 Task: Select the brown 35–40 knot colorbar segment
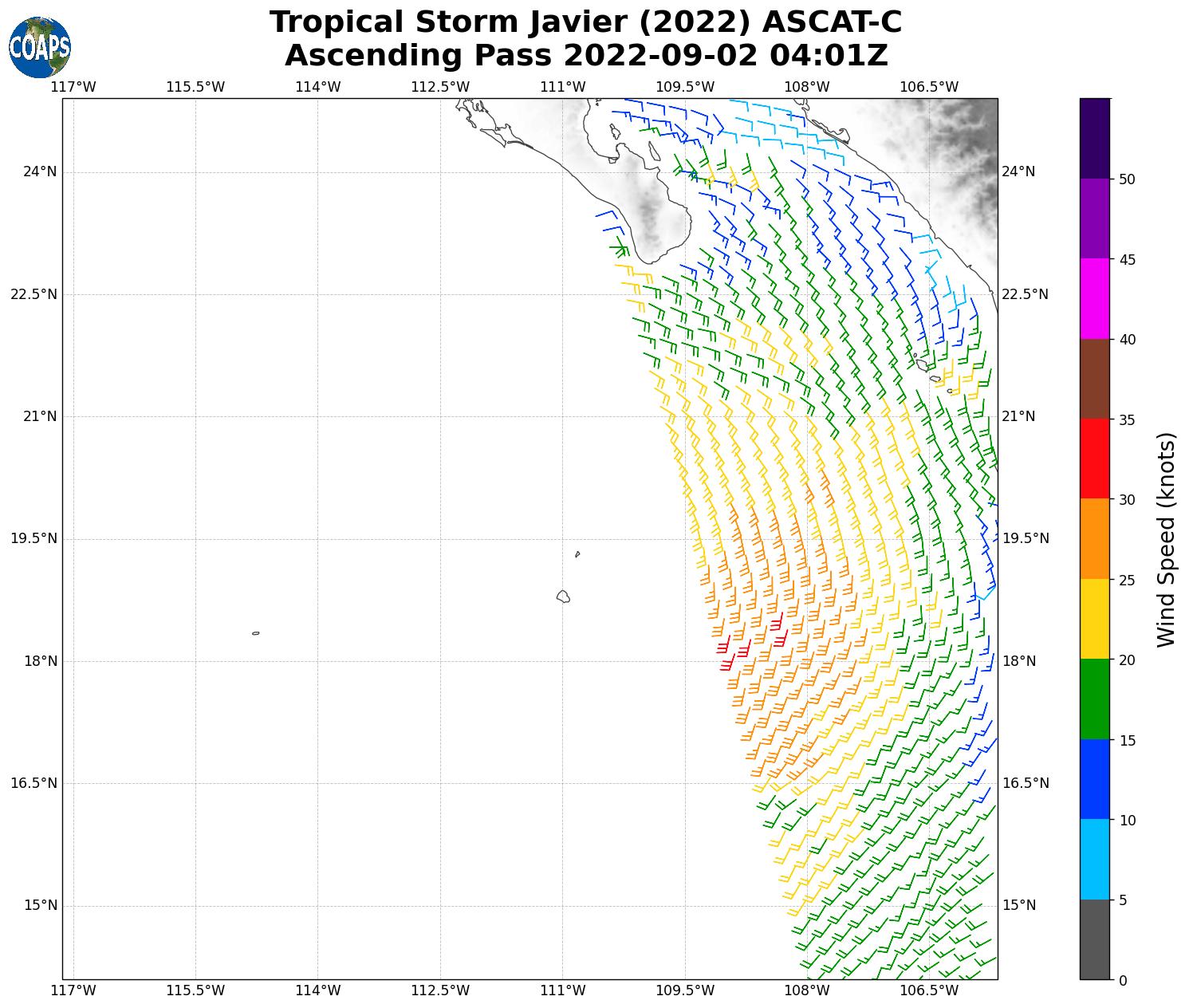point(1094,379)
